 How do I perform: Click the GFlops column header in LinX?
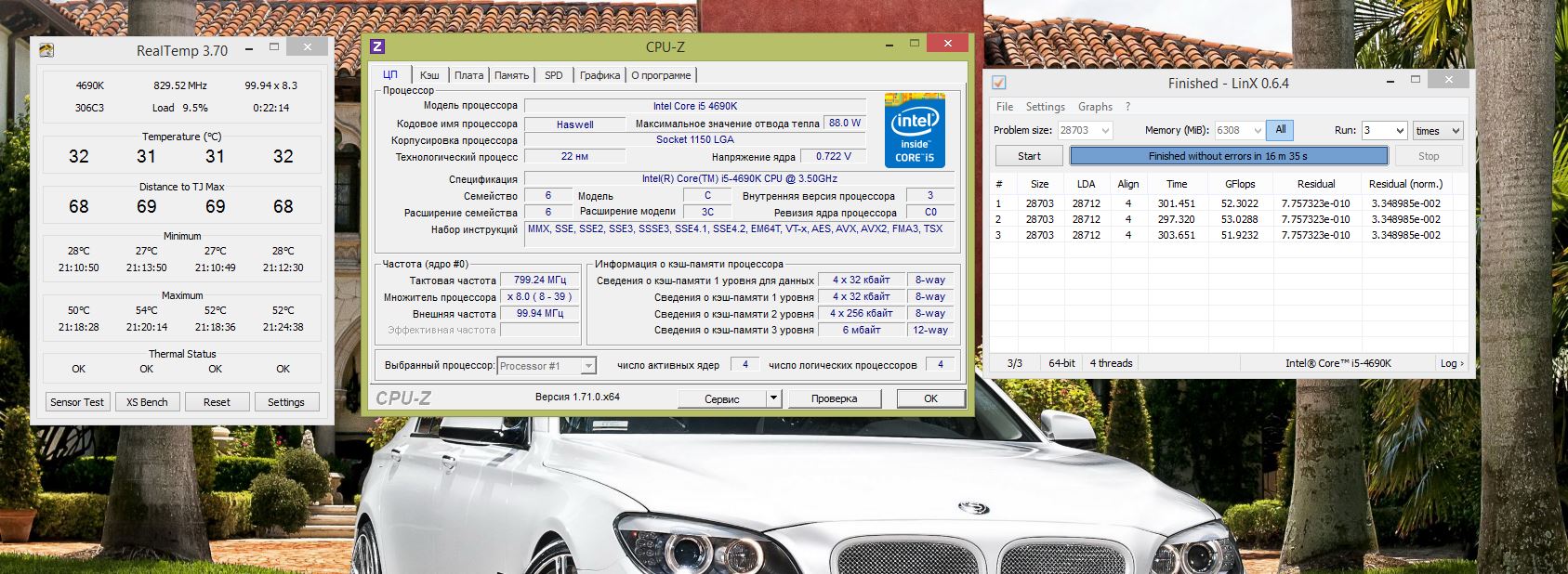(1240, 184)
